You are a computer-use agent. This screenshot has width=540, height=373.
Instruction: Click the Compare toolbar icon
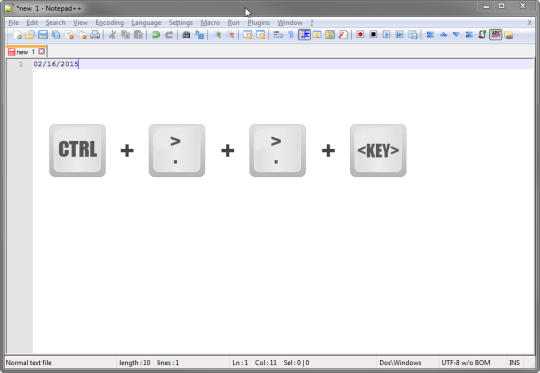[x=430, y=35]
